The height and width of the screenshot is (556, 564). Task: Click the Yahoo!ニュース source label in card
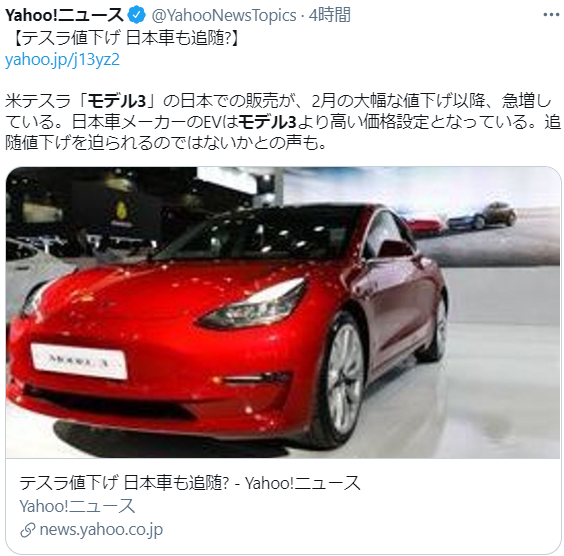pos(77,506)
